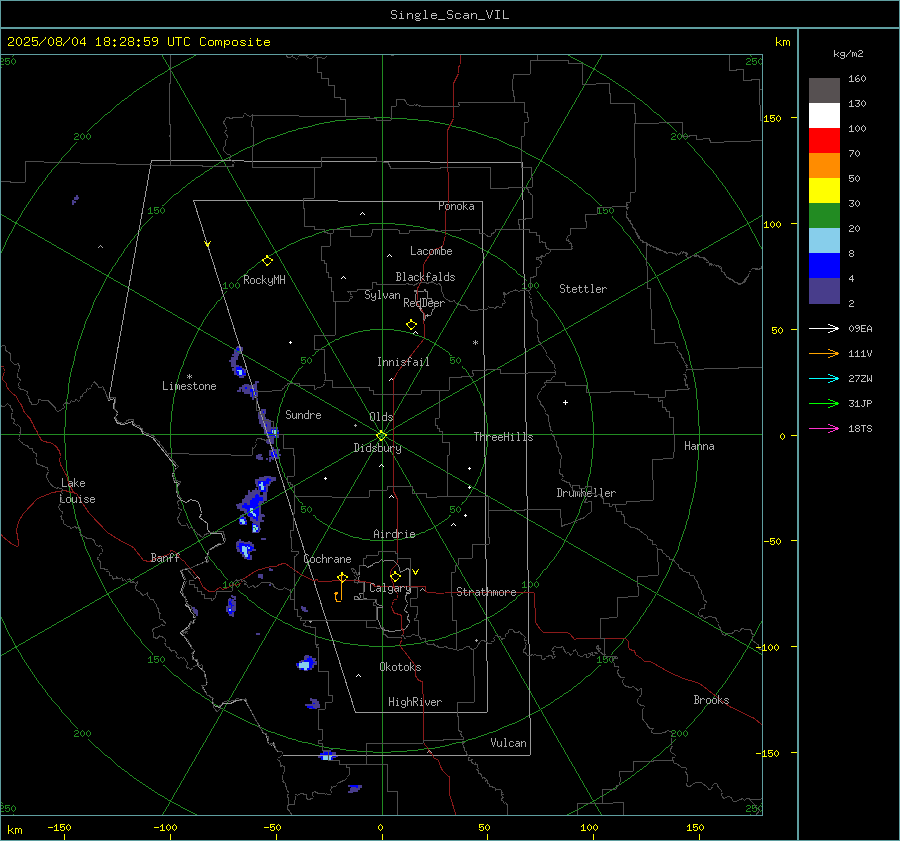The height and width of the screenshot is (841, 900).
Task: Click the white plus marker west of Hanna
Action: [x=565, y=402]
